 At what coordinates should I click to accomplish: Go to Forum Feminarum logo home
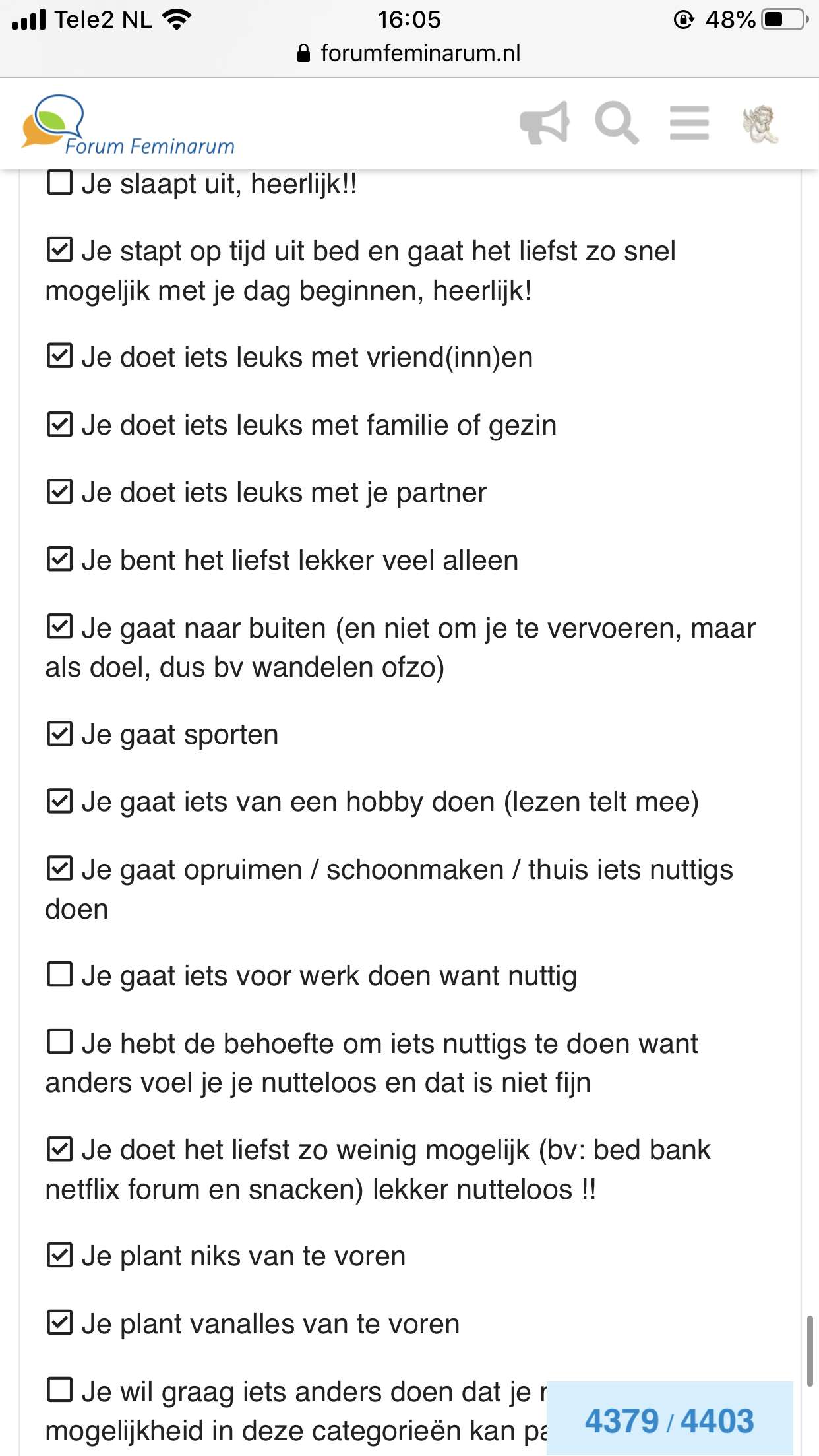(128, 125)
